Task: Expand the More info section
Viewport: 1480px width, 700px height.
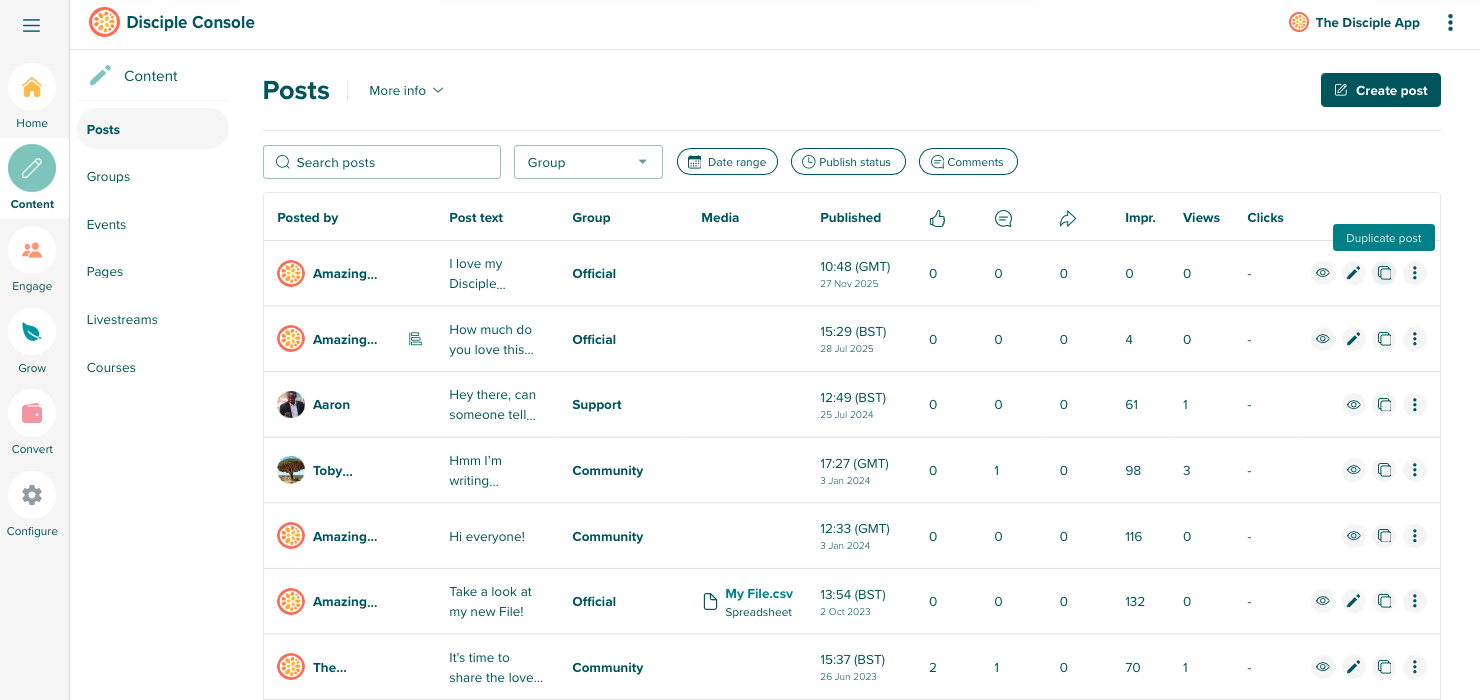Action: click(x=406, y=91)
